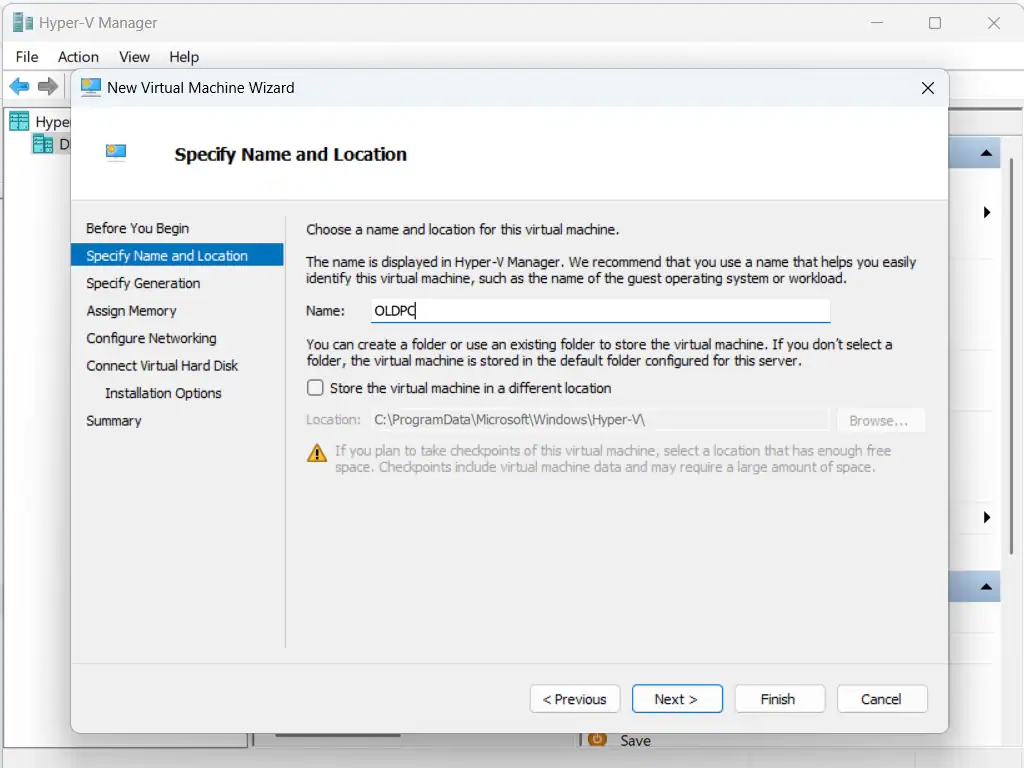Click the monitor icon beside the Specify Name heading
Viewport: 1024px width, 768px height.
[116, 153]
